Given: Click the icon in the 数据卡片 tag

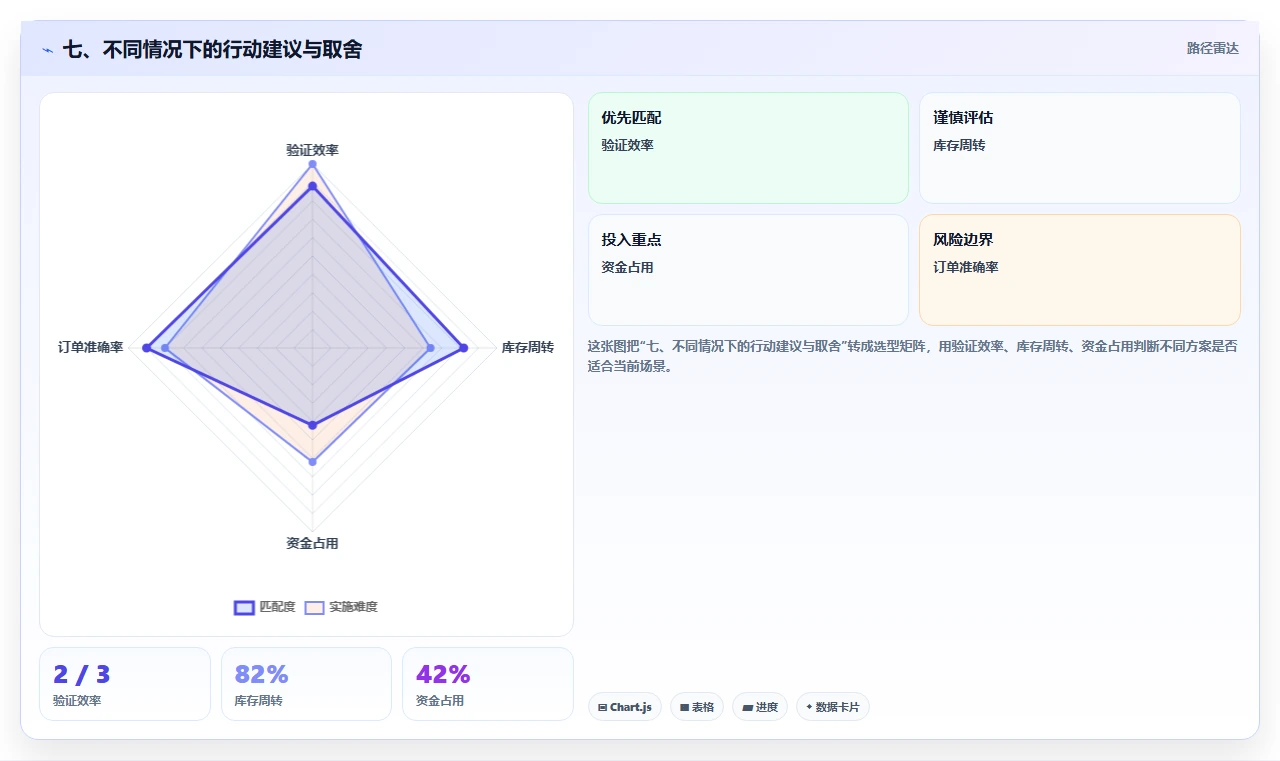Looking at the screenshot, I should point(809,707).
